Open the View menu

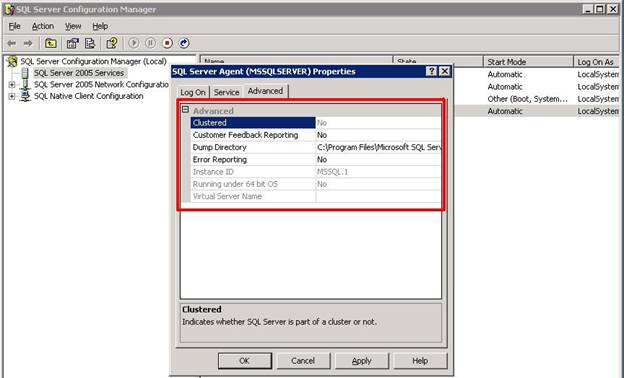[73, 26]
